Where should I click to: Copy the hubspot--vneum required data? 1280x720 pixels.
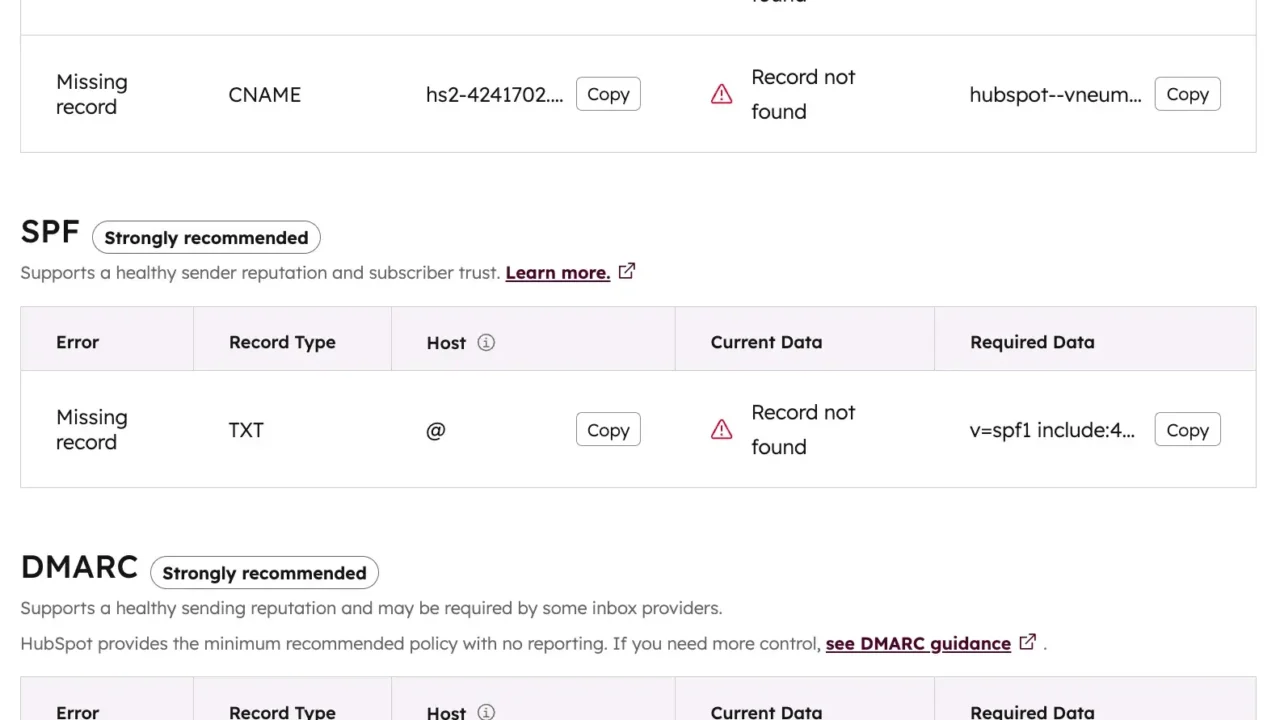(x=1187, y=94)
